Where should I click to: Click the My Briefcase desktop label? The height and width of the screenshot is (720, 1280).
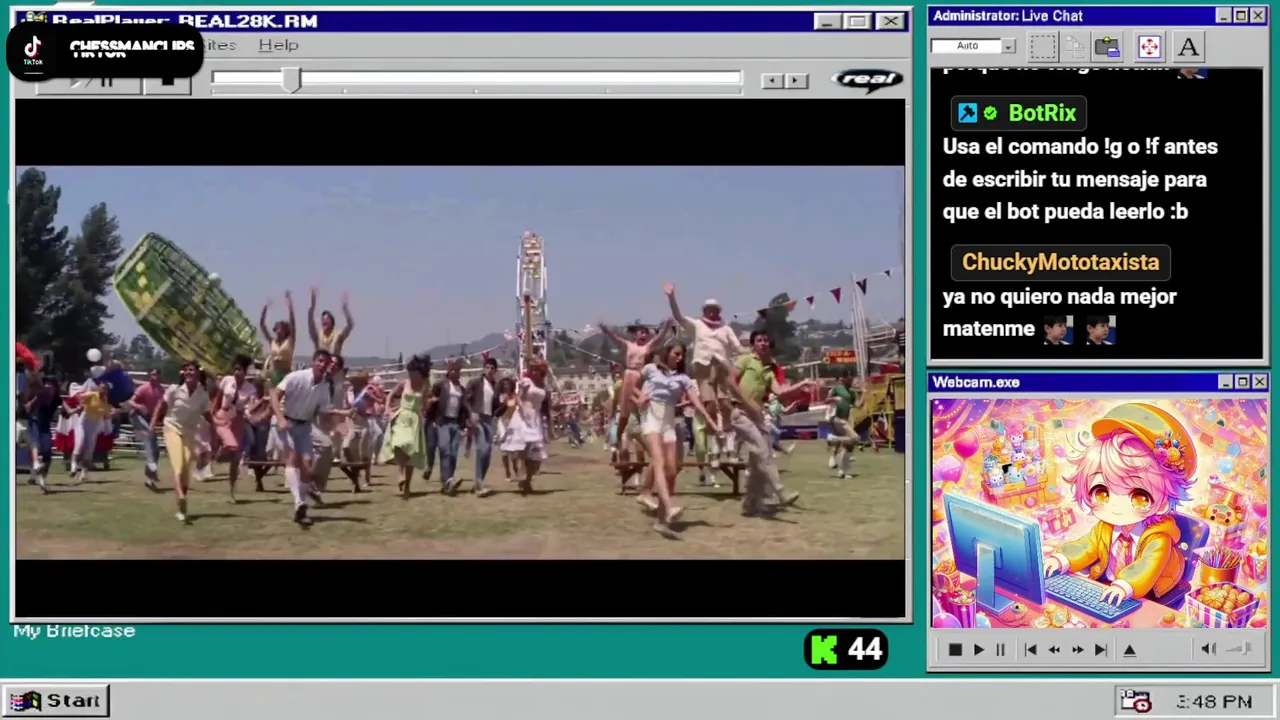click(74, 631)
